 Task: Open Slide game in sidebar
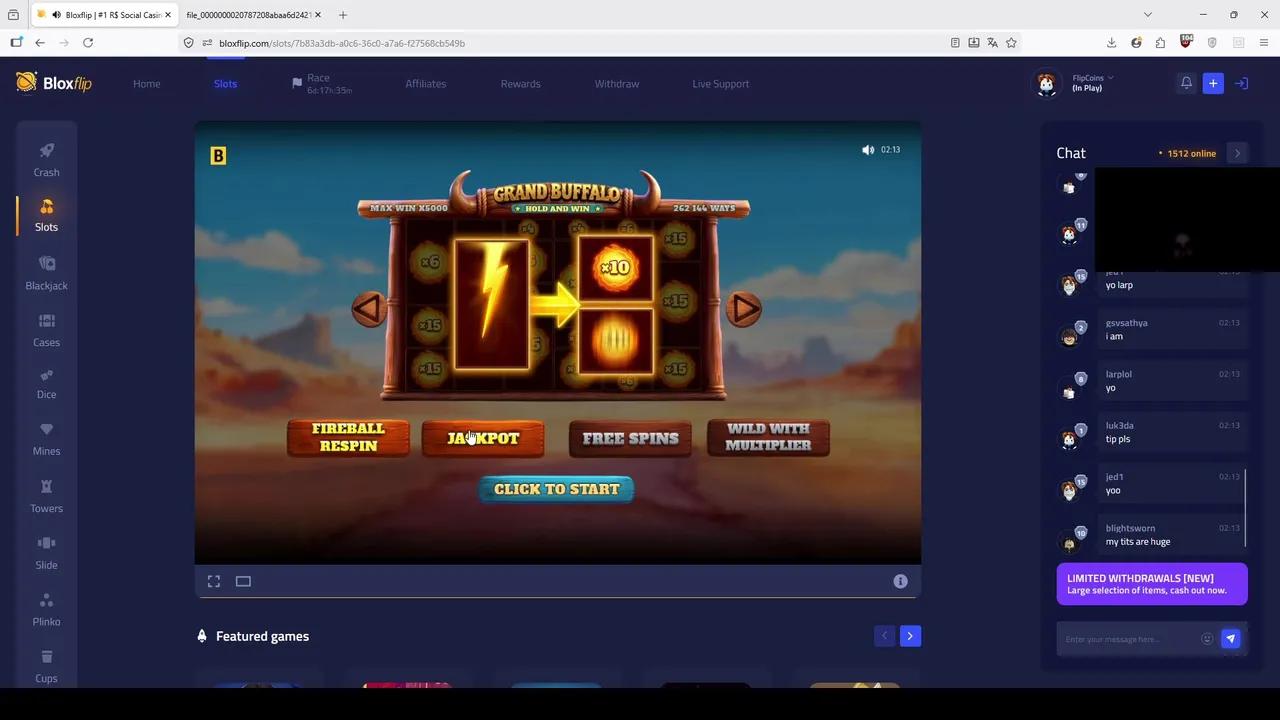coord(46,553)
